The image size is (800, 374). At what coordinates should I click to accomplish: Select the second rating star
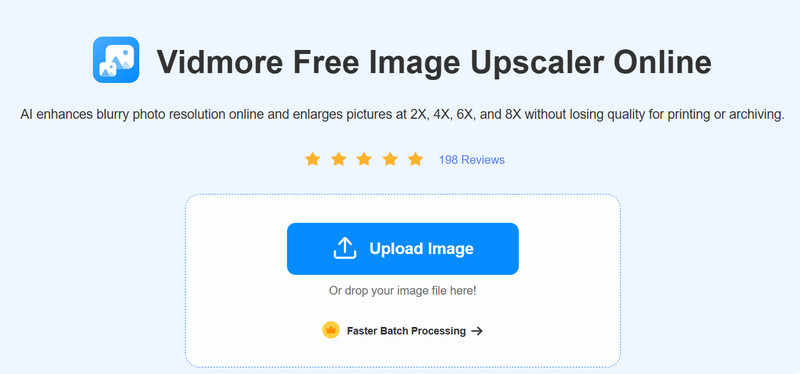pyautogui.click(x=338, y=159)
